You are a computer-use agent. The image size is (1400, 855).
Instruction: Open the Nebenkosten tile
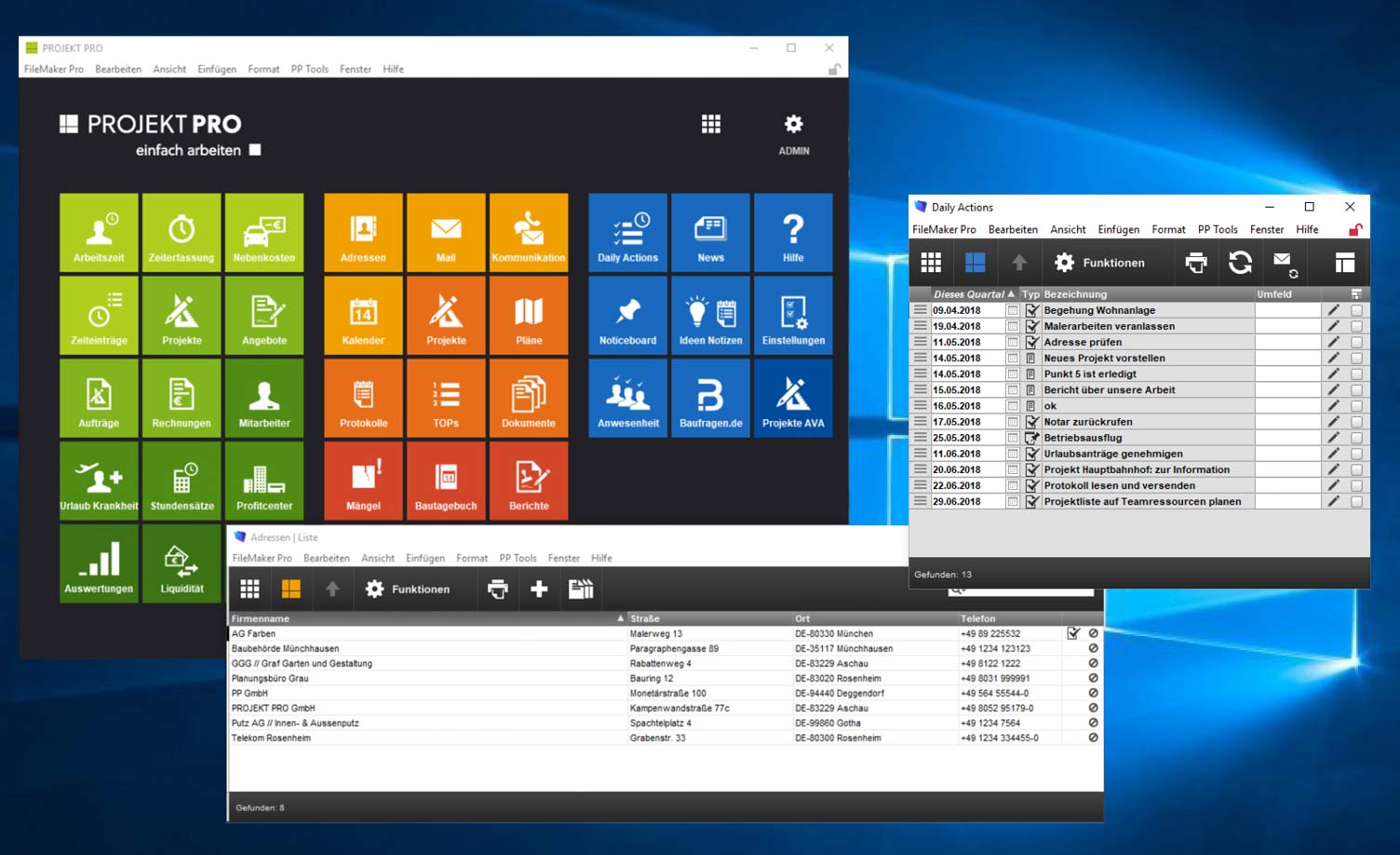pyautogui.click(x=264, y=233)
